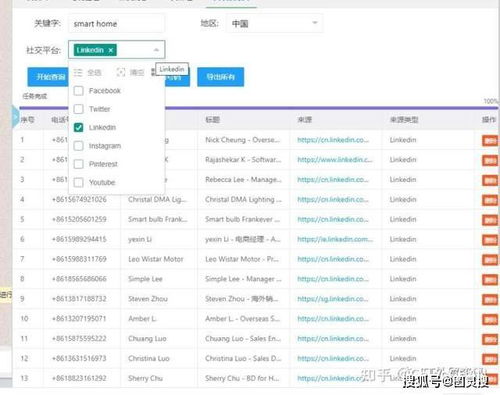Click title Smart bulb Frankever ...

pyautogui.click(x=242, y=219)
